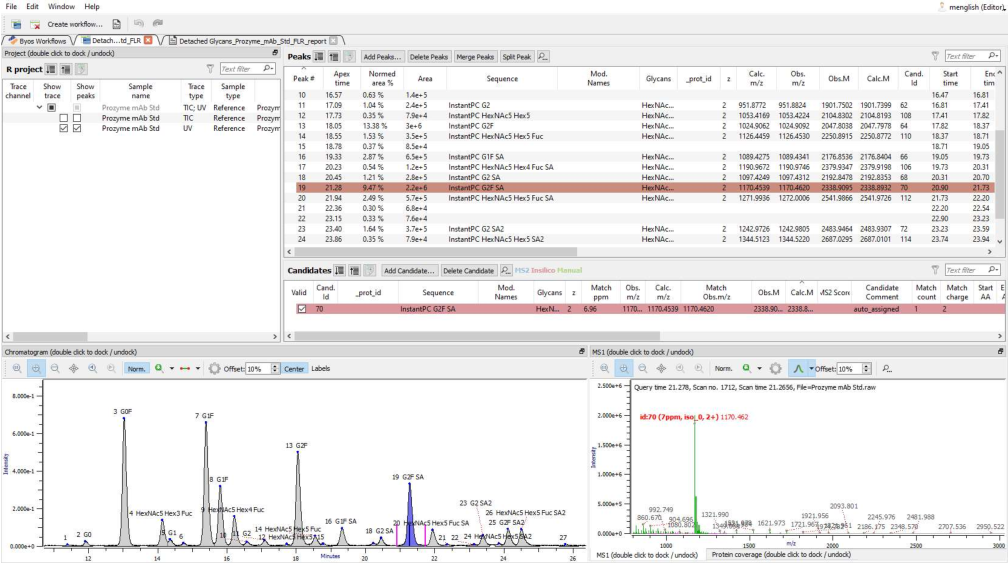Click the open project toolbar icon
Image resolution: width=1008 pixels, height=563 pixels.
tap(17, 24)
